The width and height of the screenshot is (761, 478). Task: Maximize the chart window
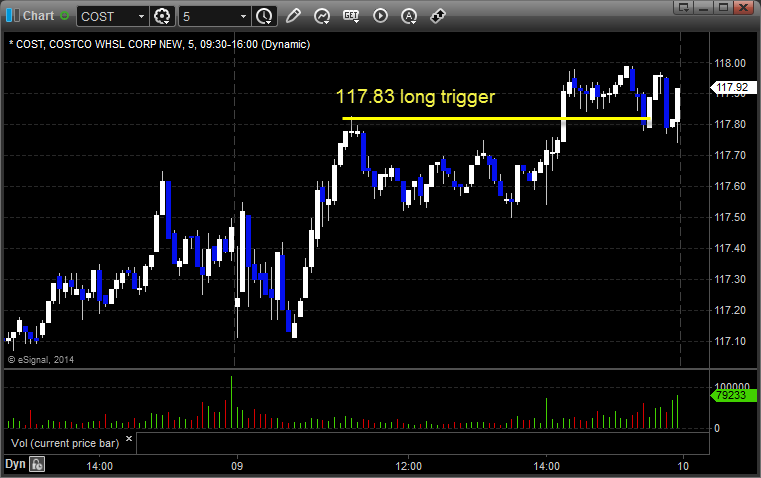click(x=723, y=7)
